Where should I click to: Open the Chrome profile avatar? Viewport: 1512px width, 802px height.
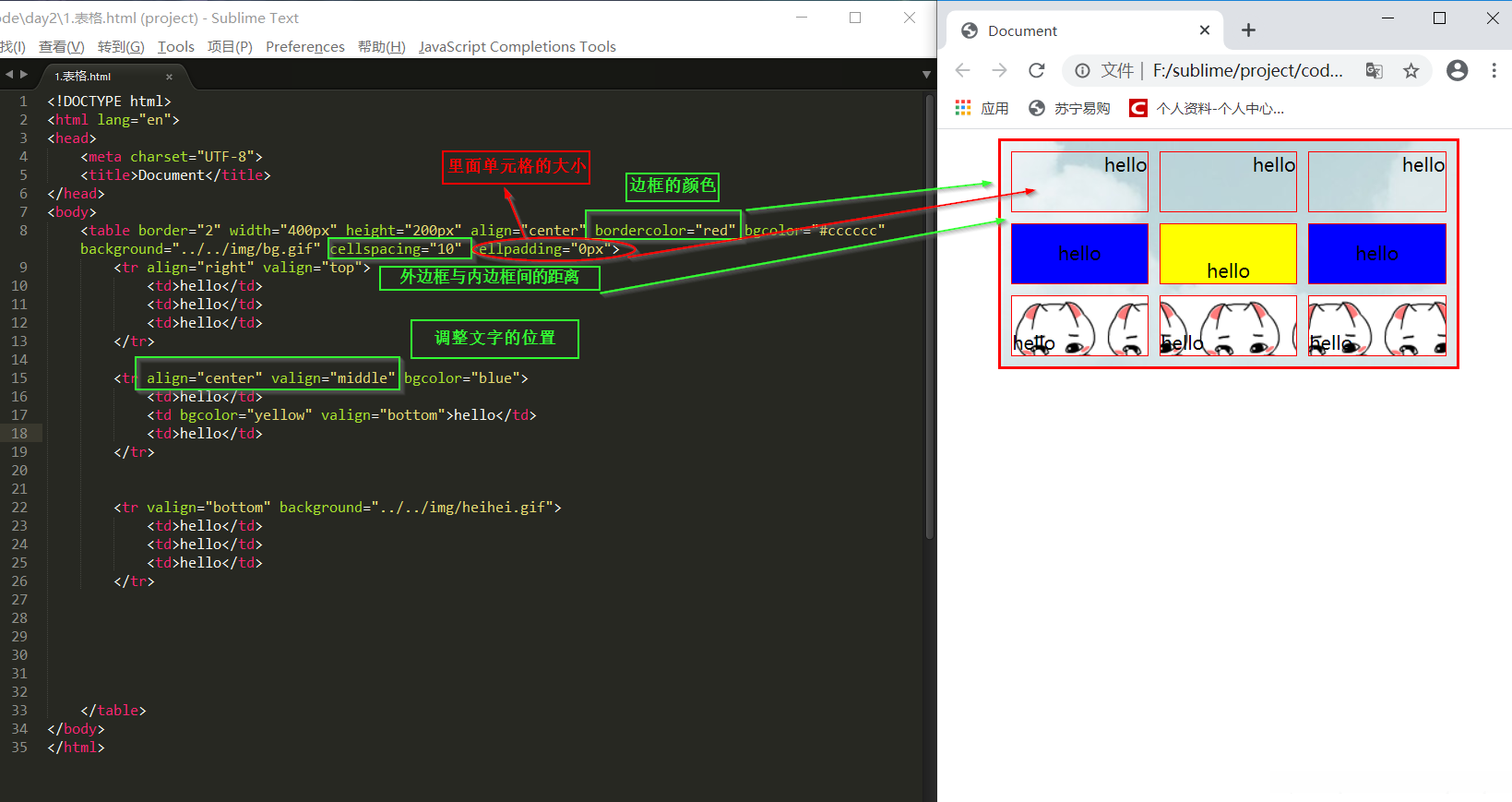(1458, 70)
